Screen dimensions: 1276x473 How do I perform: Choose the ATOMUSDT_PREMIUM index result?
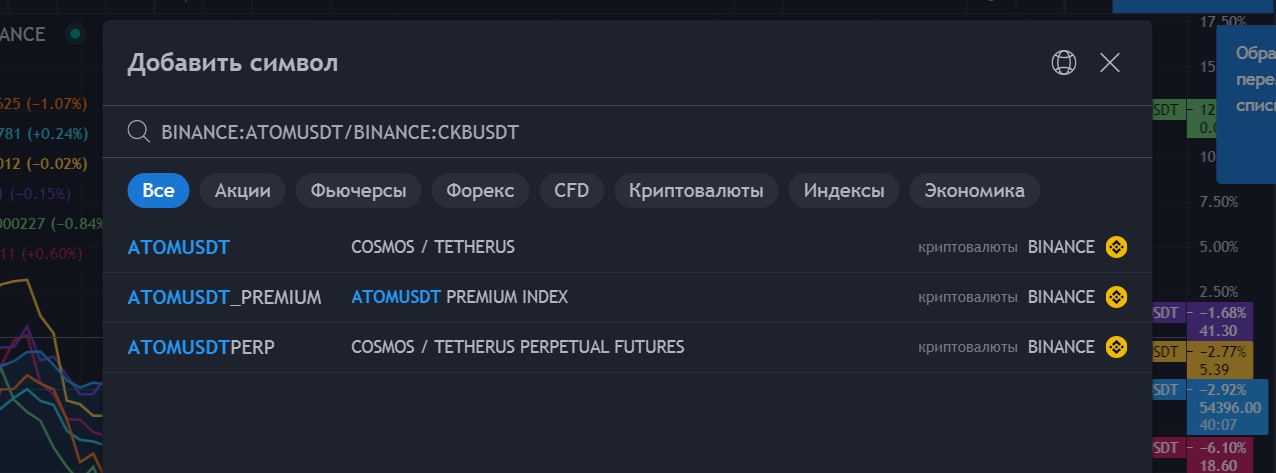click(627, 297)
